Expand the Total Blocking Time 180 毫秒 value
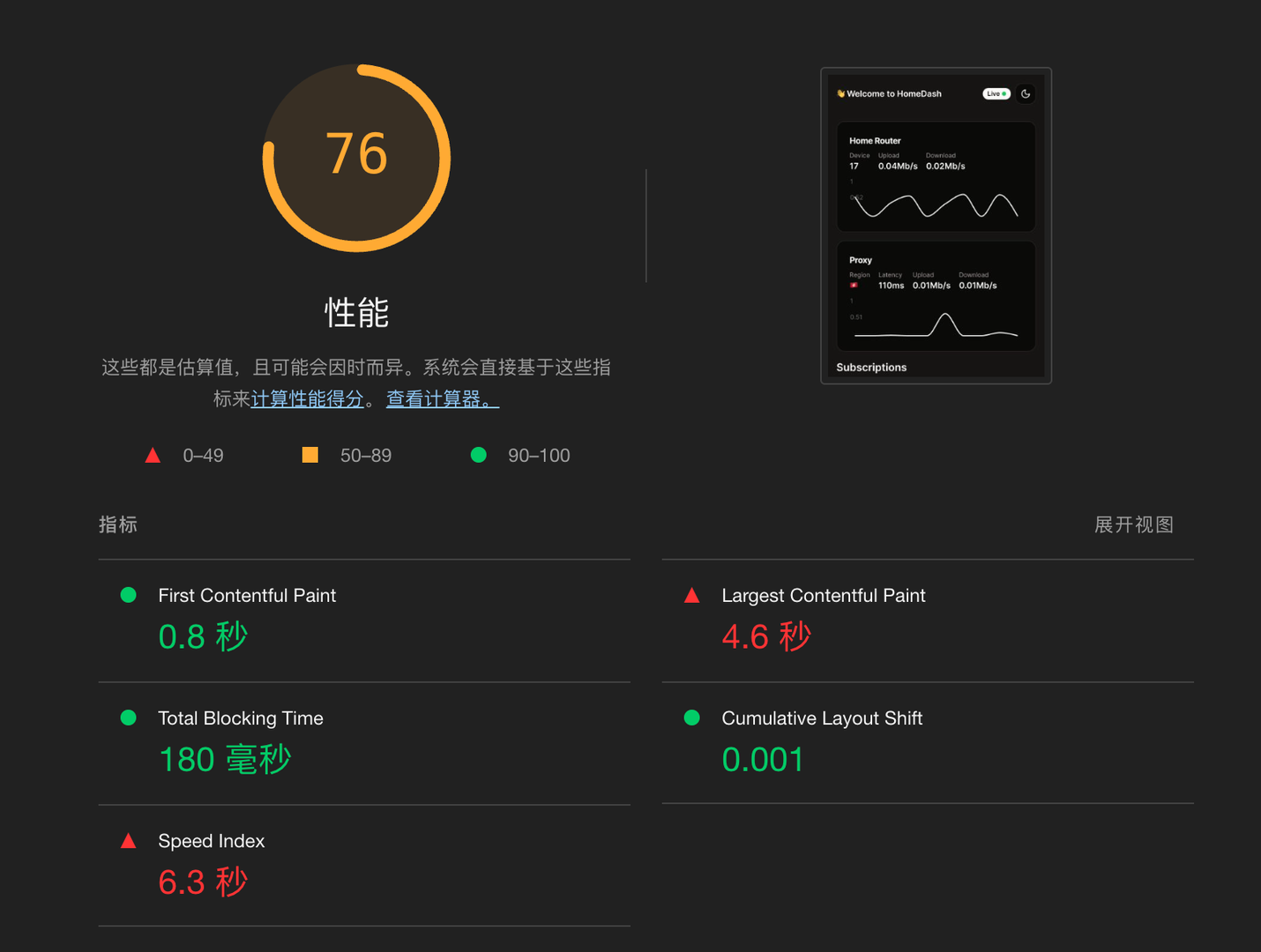The height and width of the screenshot is (952, 1261). pyautogui.click(x=225, y=759)
